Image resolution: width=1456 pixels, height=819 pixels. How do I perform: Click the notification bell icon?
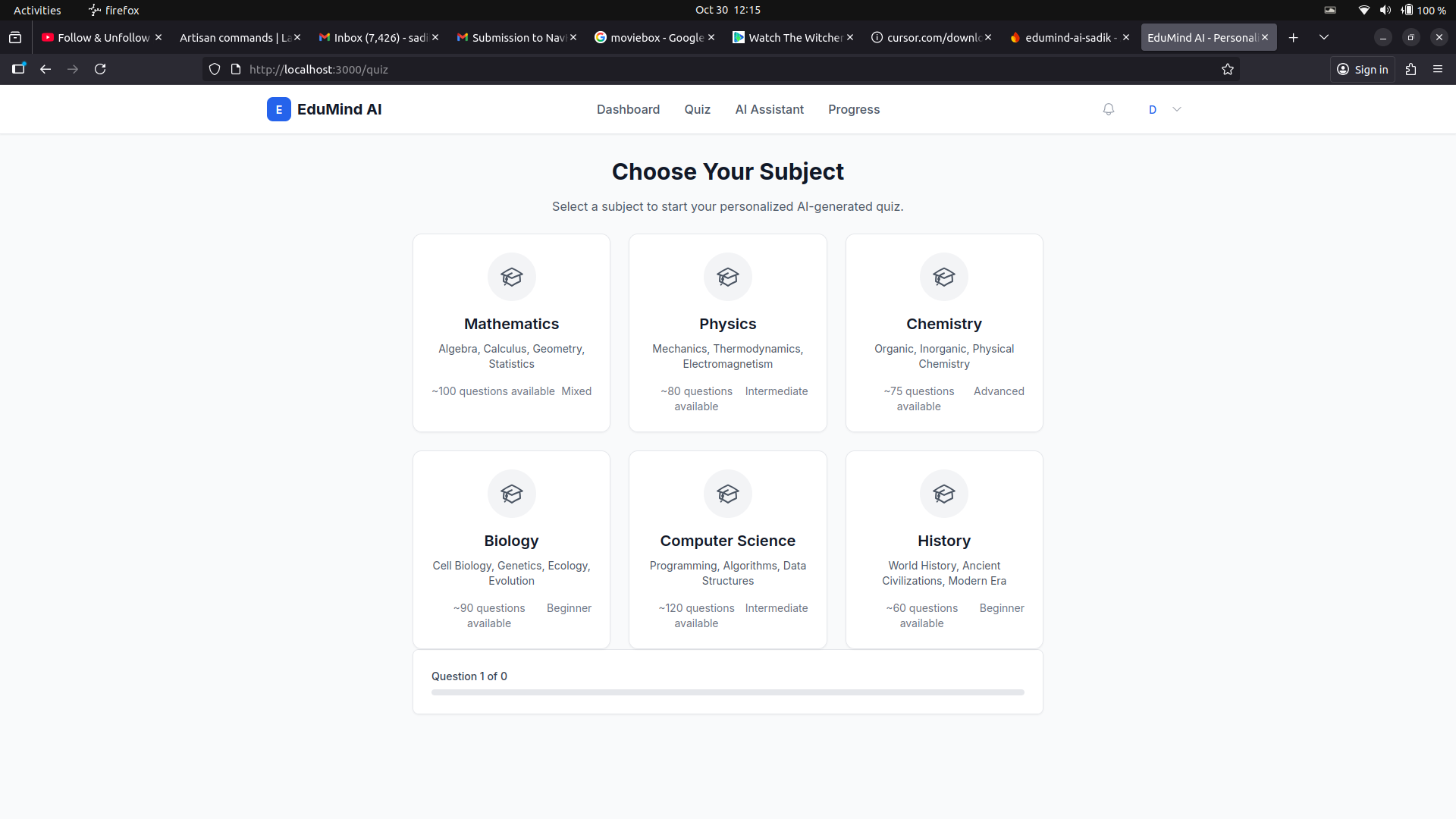pos(1108,109)
